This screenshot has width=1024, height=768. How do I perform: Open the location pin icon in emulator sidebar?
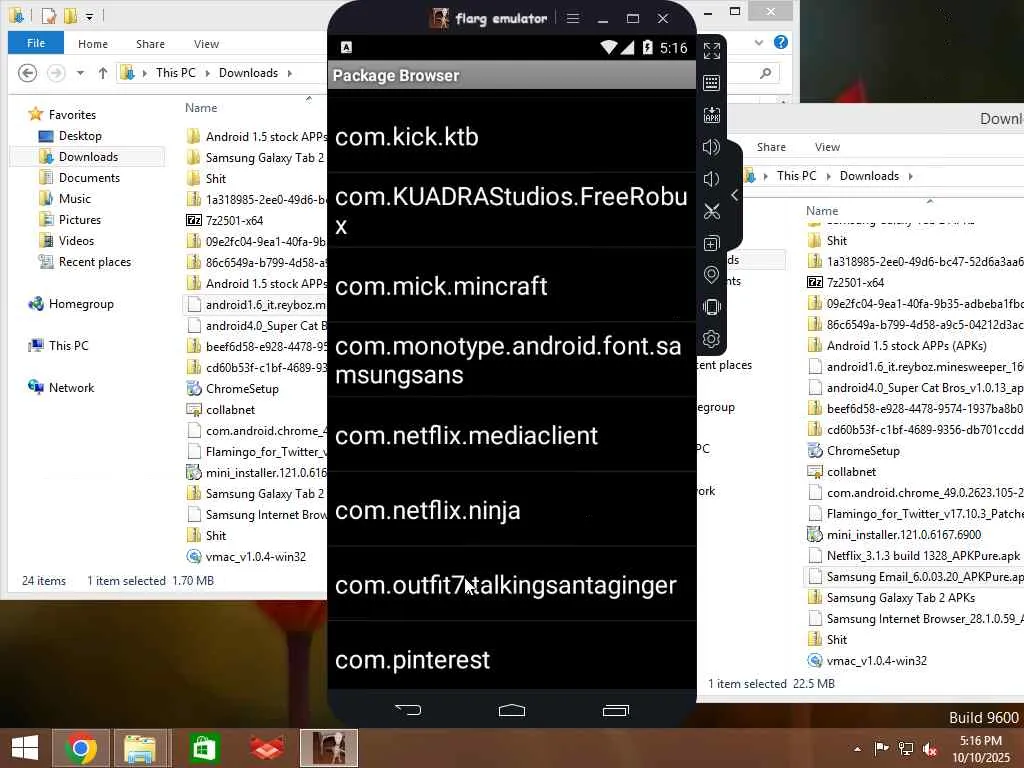click(x=712, y=275)
